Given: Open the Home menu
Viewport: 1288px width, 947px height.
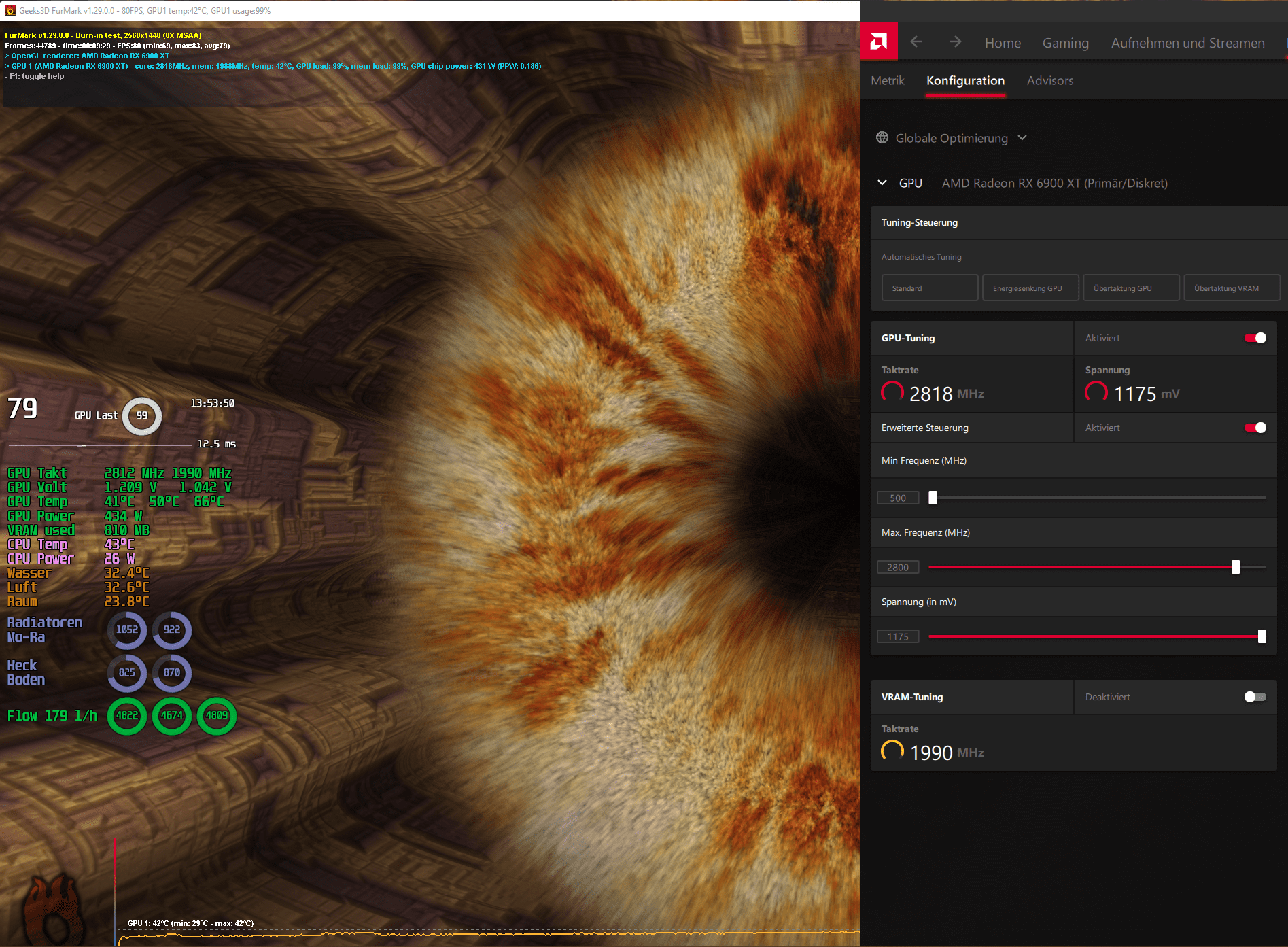Looking at the screenshot, I should [1003, 43].
